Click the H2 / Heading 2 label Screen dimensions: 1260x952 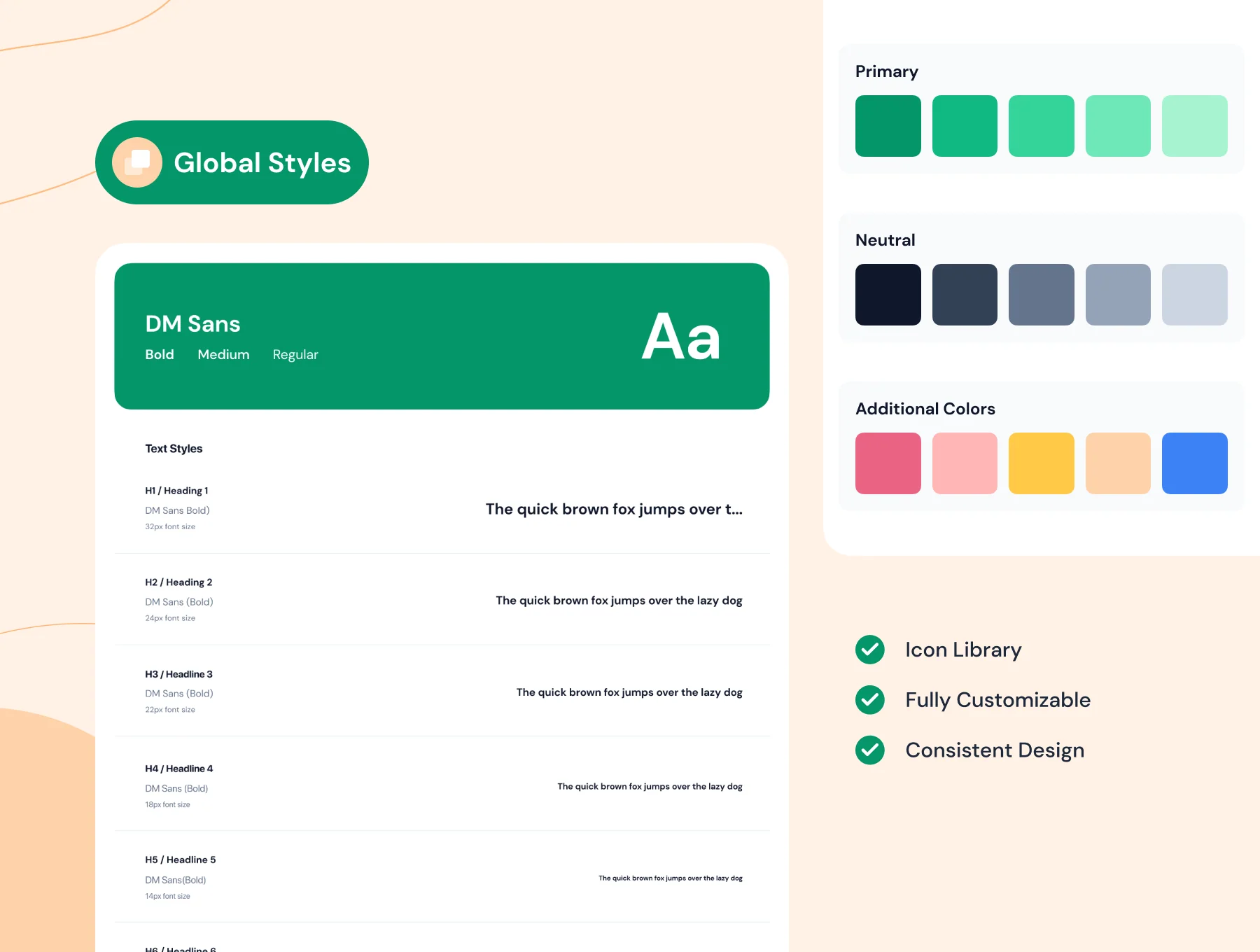tap(178, 582)
